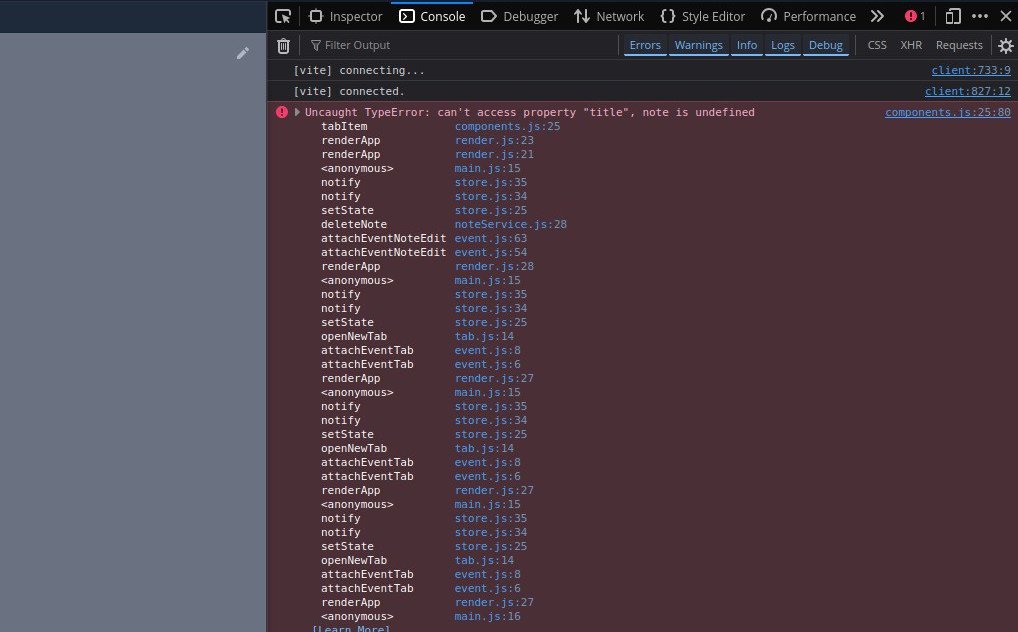Viewport: 1018px width, 632px height.
Task: Click the pencil edit icon on page
Action: (x=243, y=53)
